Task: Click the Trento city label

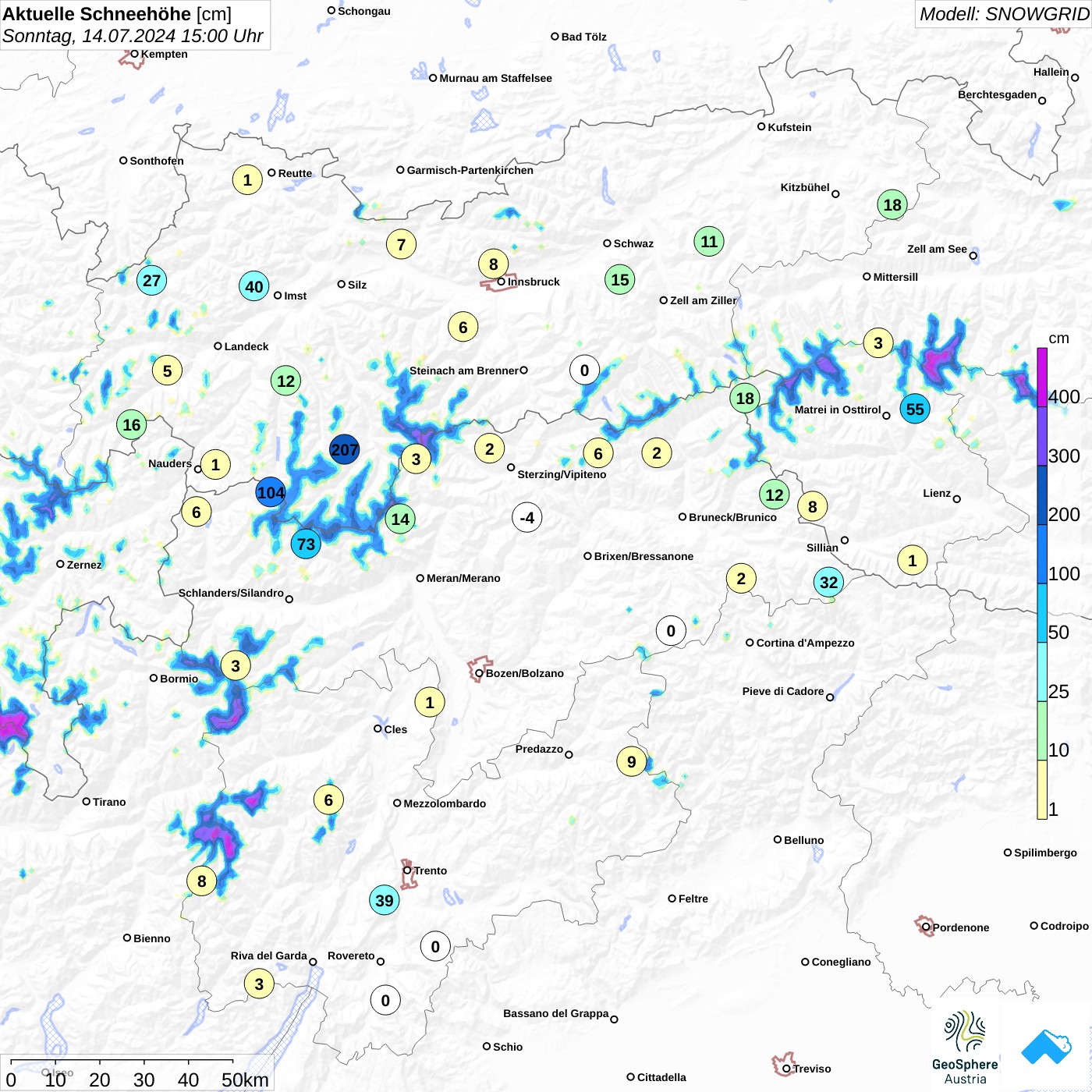Action: tap(431, 870)
